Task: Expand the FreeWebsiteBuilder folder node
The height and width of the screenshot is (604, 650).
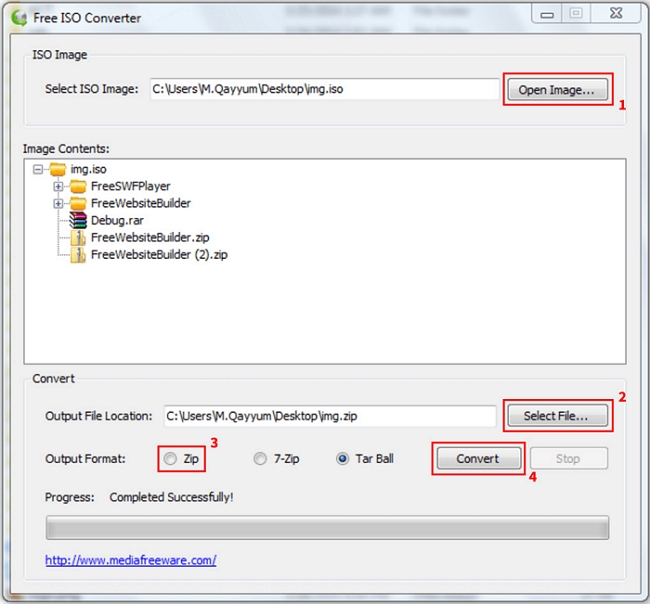Action: click(x=58, y=204)
